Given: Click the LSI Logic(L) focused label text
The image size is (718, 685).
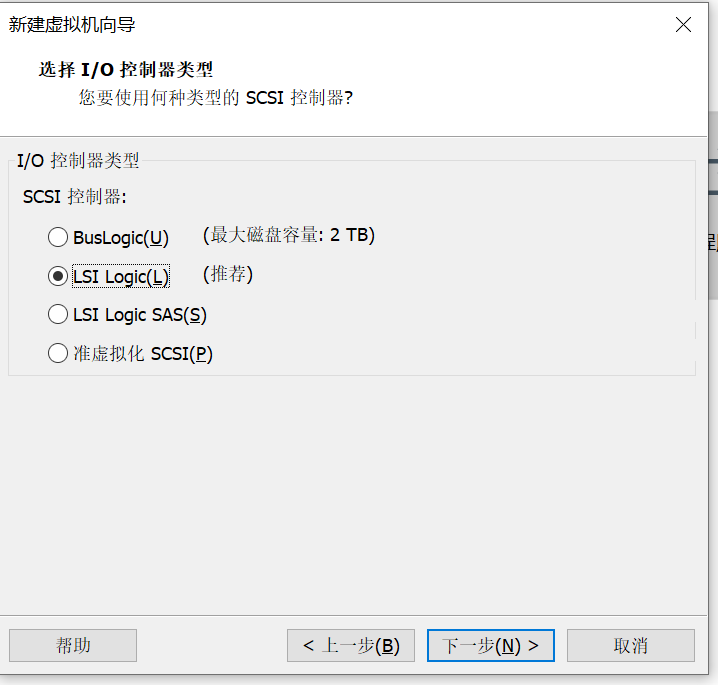Looking at the screenshot, I should tap(121, 277).
